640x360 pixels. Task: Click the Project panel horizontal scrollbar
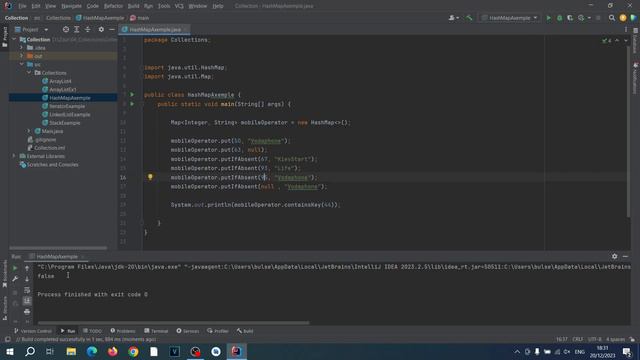(x=58, y=248)
